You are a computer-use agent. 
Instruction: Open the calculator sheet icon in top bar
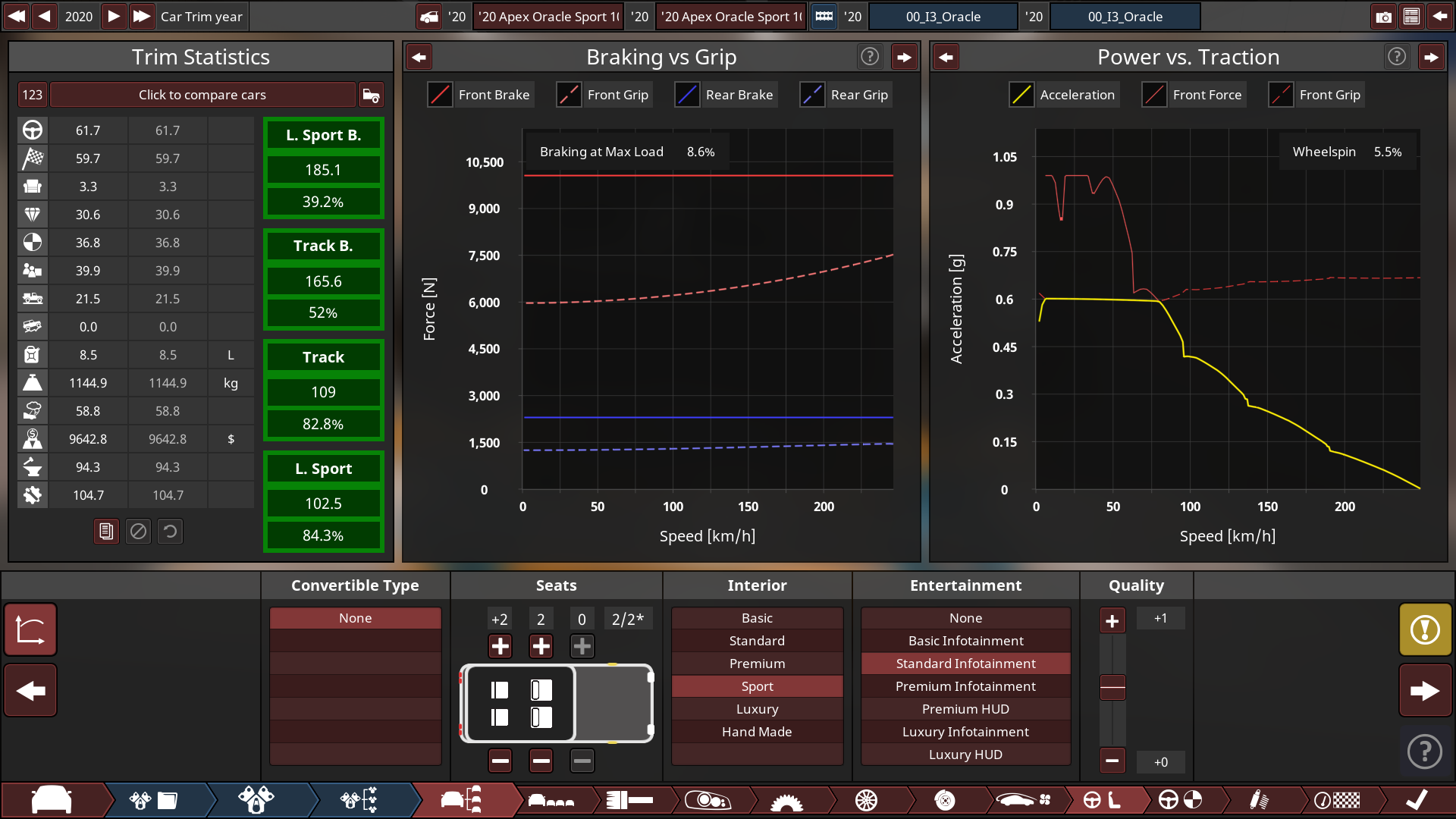coord(1411,17)
